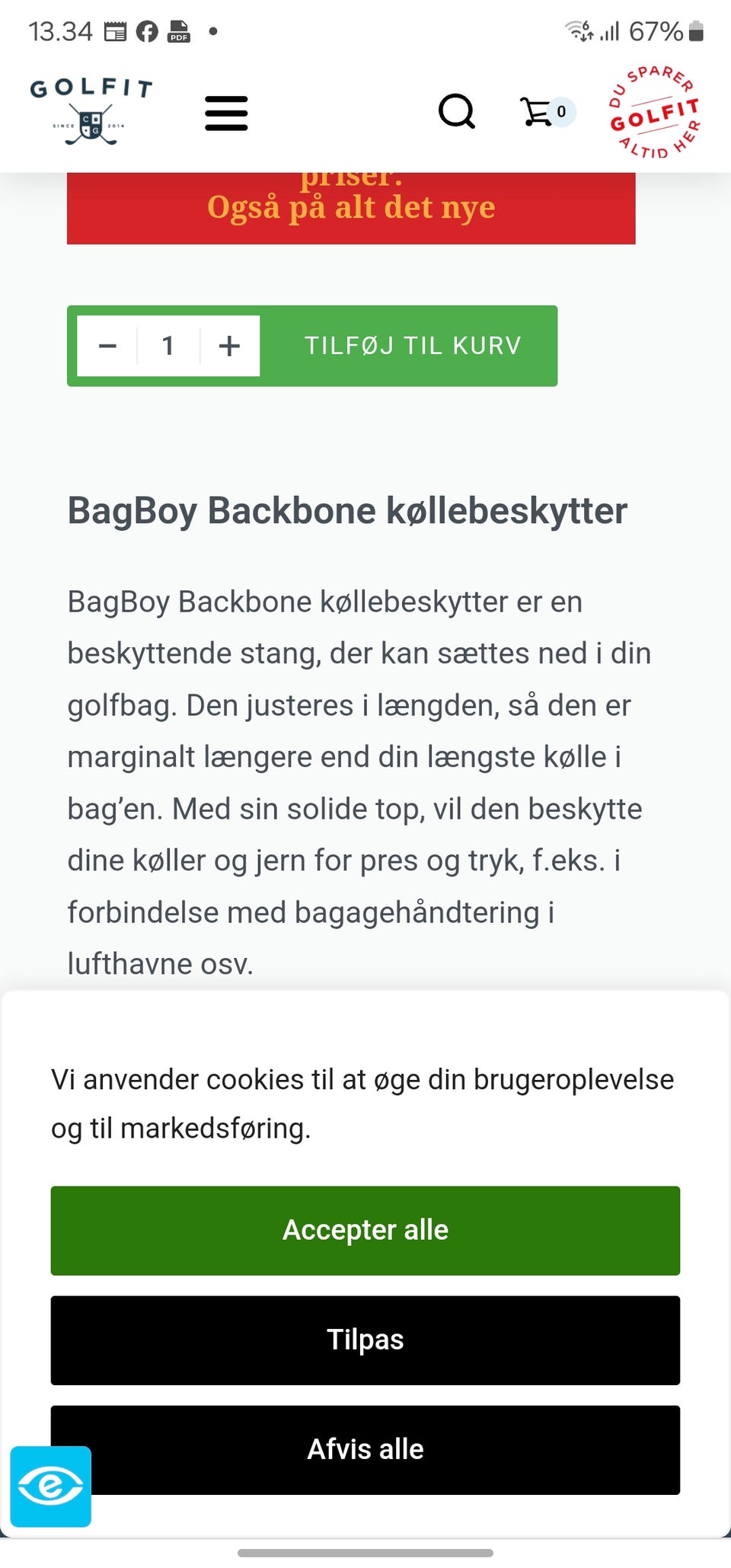731x1568 pixels.
Task: Add the product to cart with 'Tilføj til kurv'
Action: (x=411, y=346)
